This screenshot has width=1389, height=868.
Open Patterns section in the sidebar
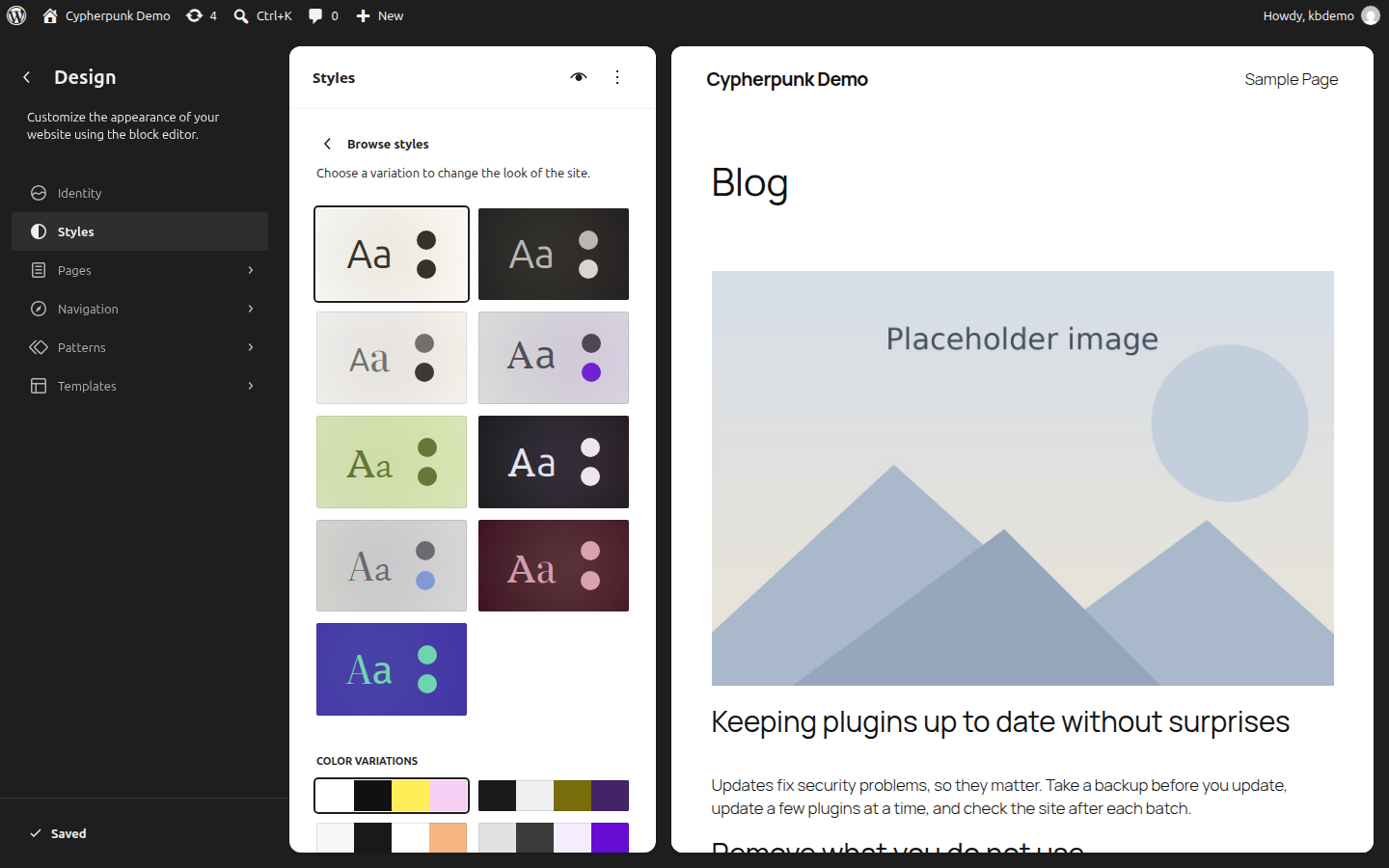(x=140, y=347)
